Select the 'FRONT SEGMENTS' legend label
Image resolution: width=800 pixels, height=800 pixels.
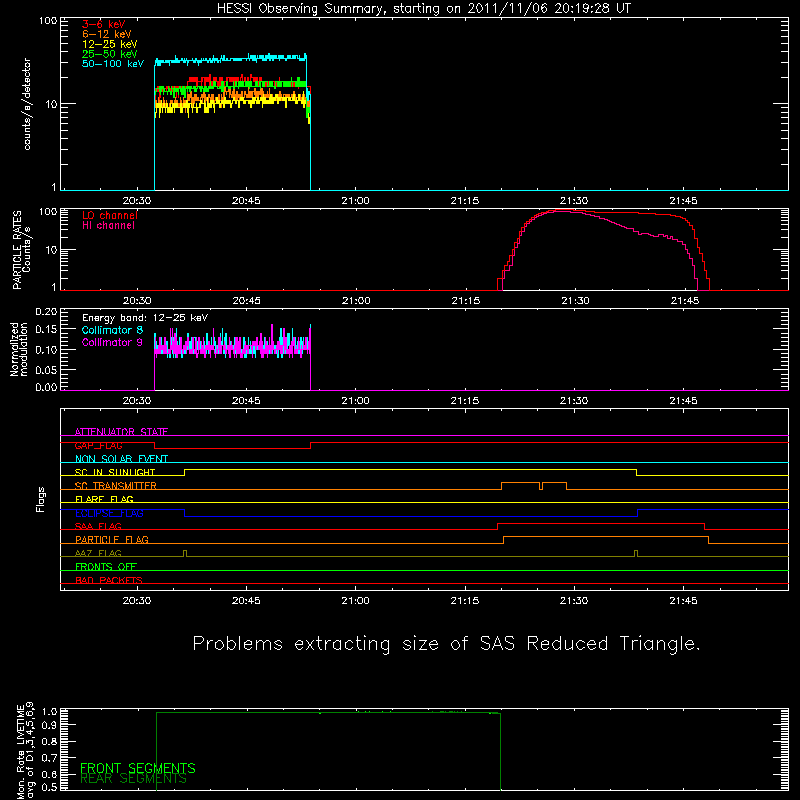tap(138, 768)
